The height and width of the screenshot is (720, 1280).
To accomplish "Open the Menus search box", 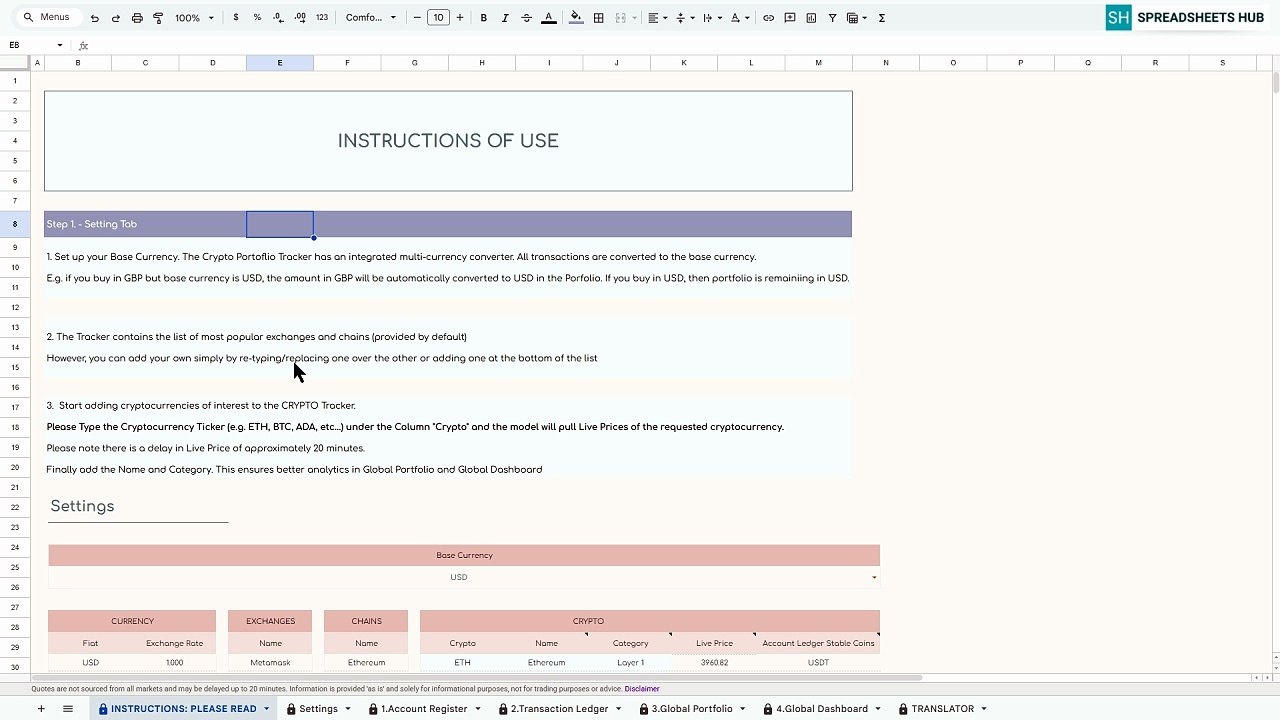I will click(x=47, y=17).
